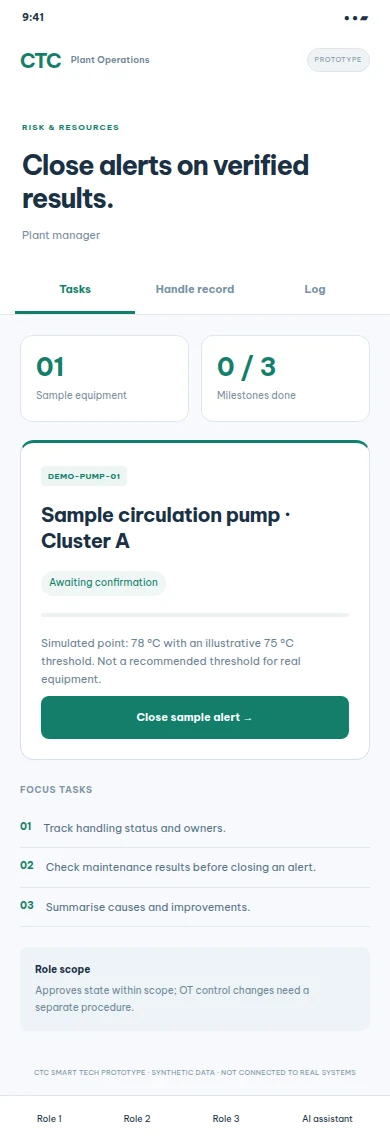
Task: Click the Awaiting confirmation status chip
Action: tap(104, 583)
